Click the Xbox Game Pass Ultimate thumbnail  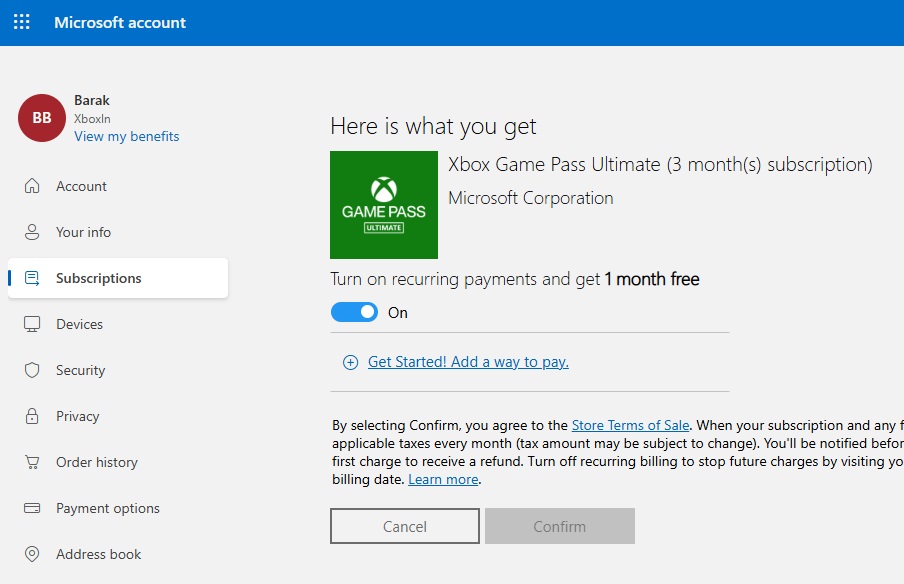[x=384, y=205]
